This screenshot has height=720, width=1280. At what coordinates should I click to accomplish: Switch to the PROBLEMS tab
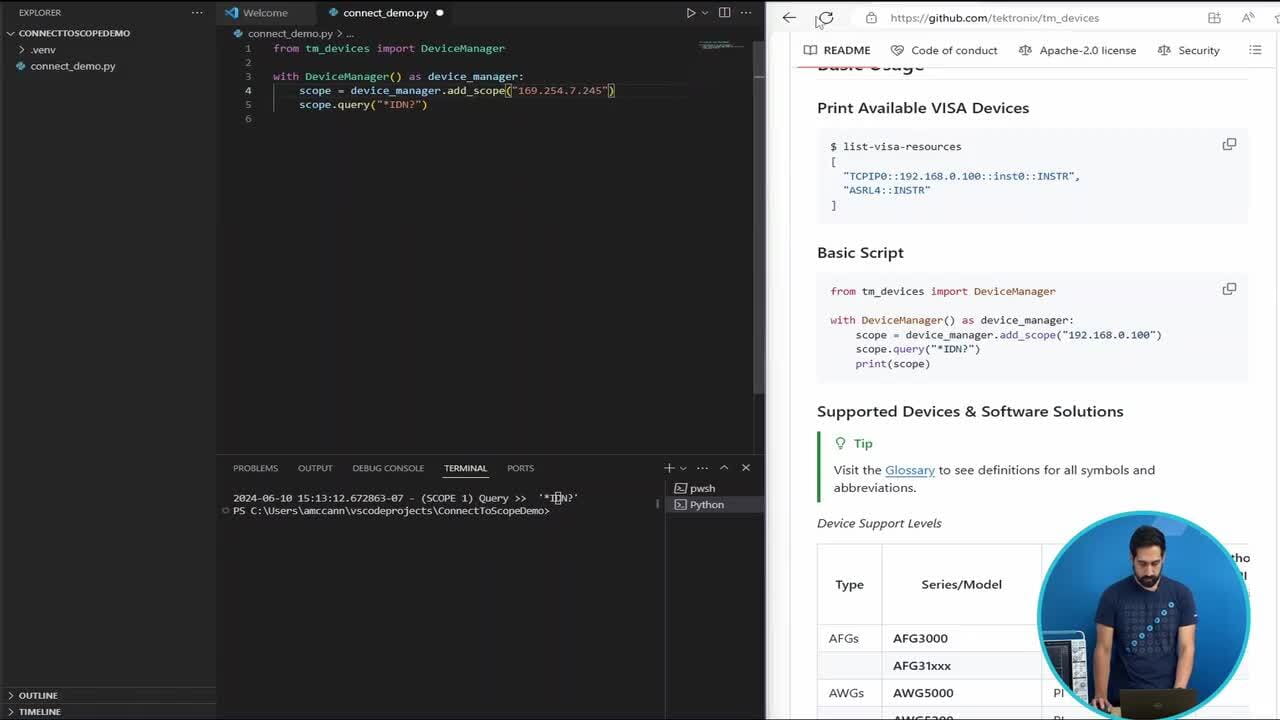tap(255, 468)
